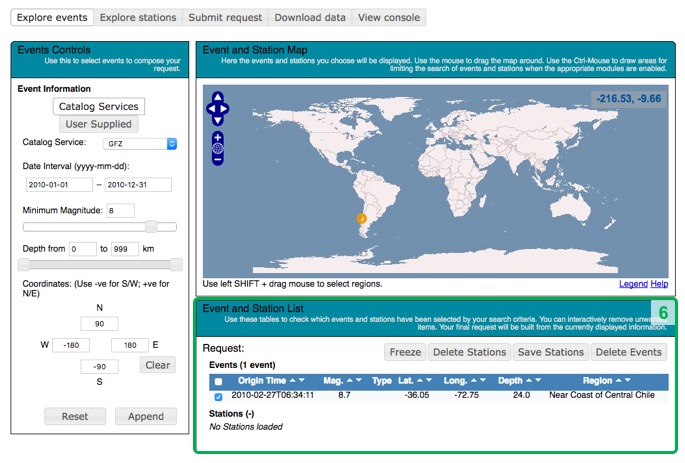Reset the event controls

[x=75, y=416]
